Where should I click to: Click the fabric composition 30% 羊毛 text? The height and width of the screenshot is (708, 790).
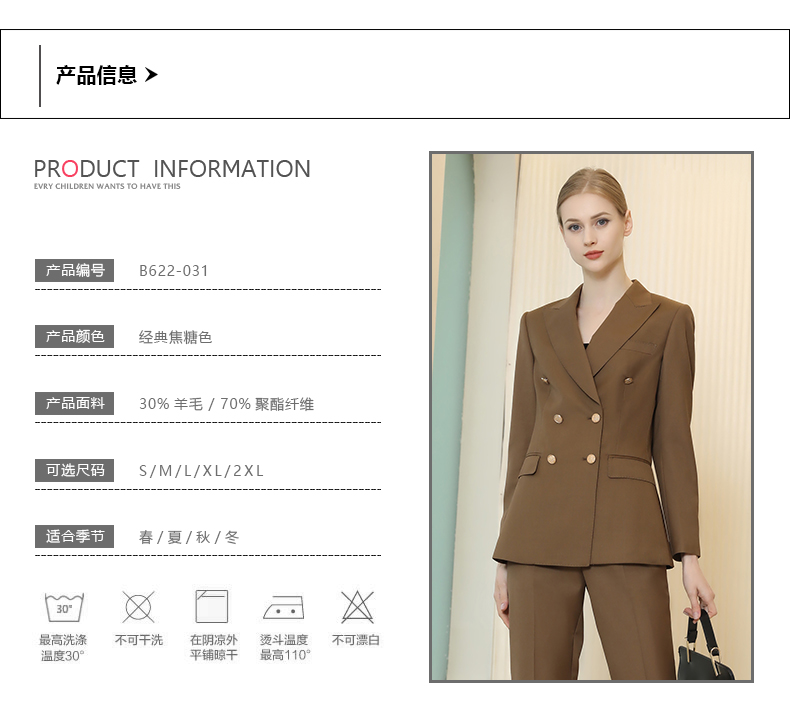(171, 404)
